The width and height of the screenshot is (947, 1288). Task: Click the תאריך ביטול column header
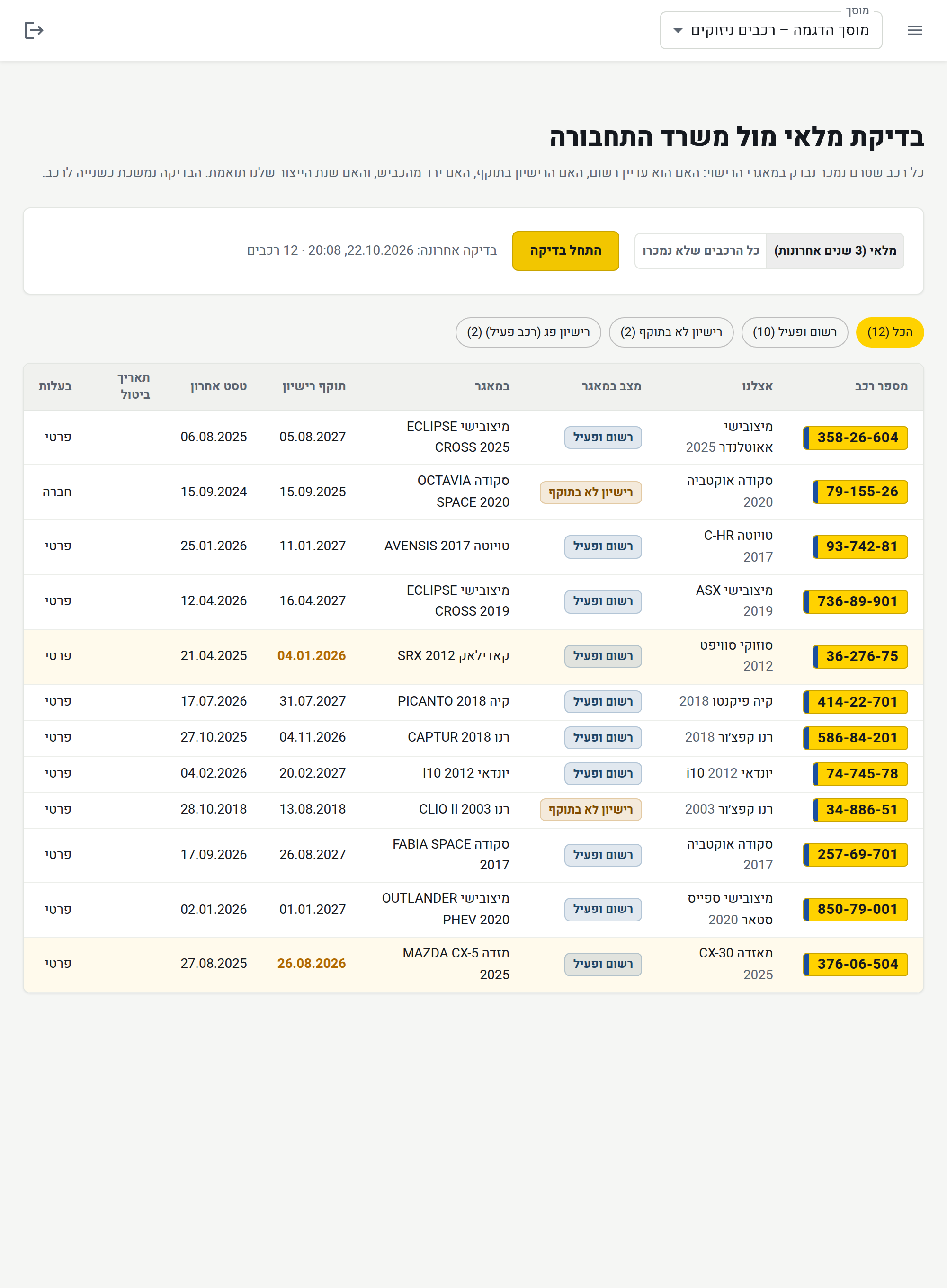click(134, 386)
